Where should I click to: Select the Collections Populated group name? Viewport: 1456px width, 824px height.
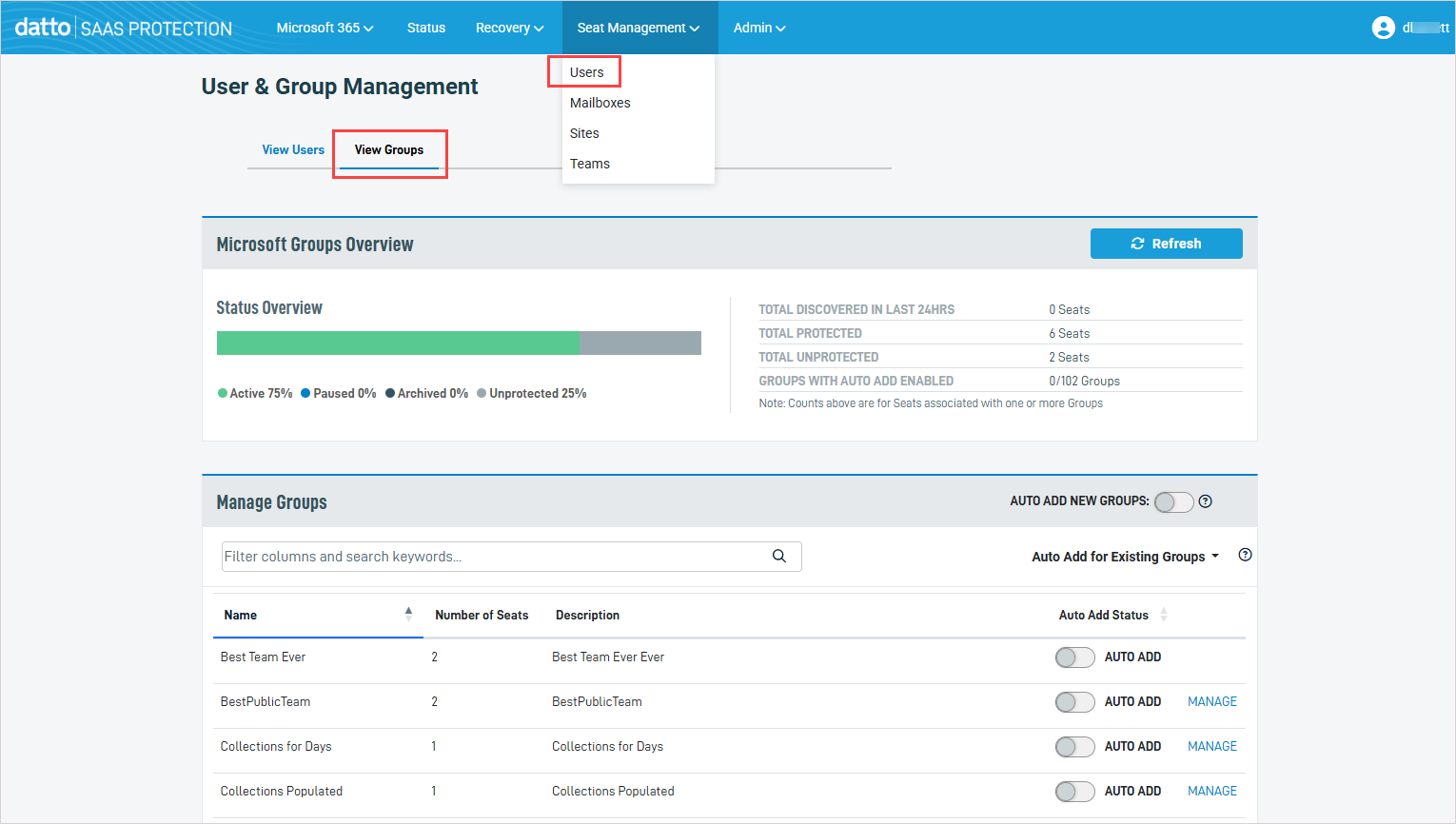tap(281, 791)
